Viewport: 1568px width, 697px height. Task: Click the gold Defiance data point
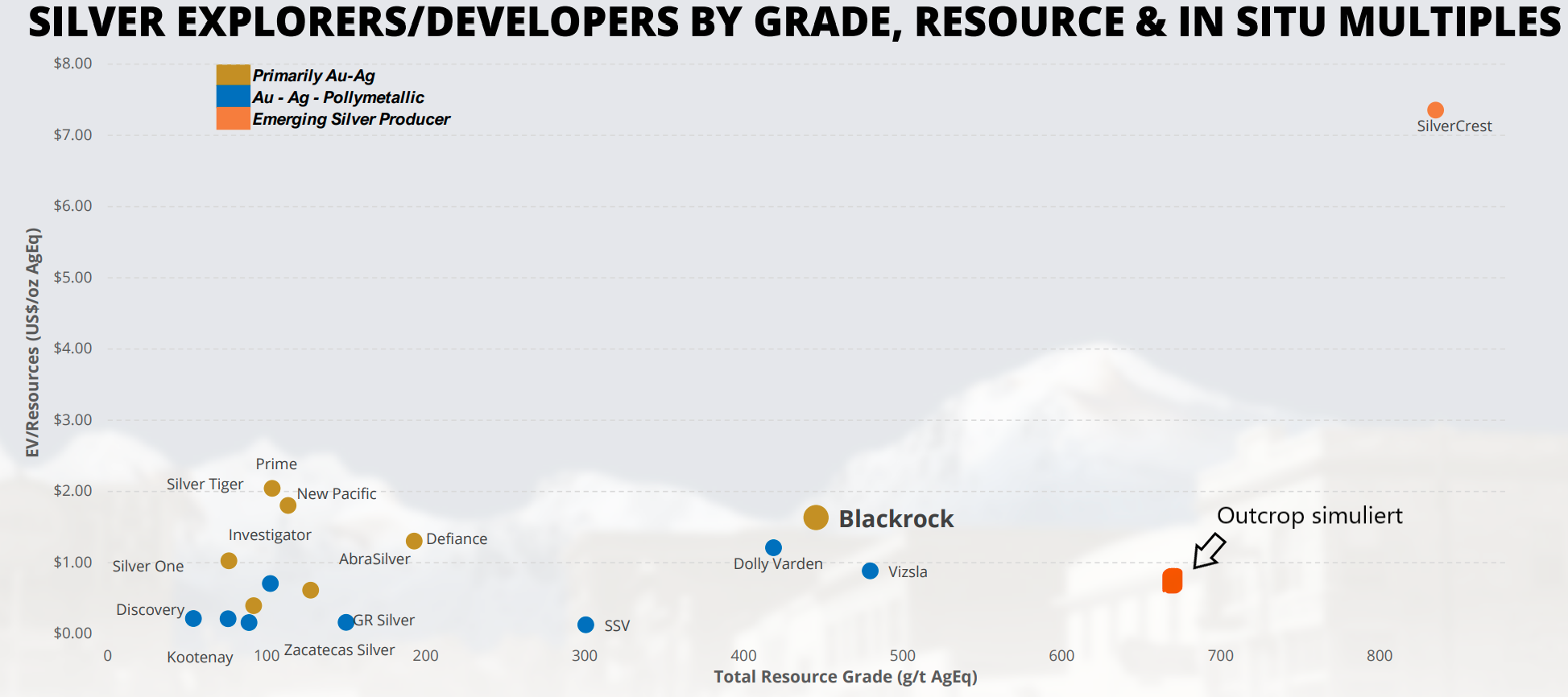(x=414, y=541)
